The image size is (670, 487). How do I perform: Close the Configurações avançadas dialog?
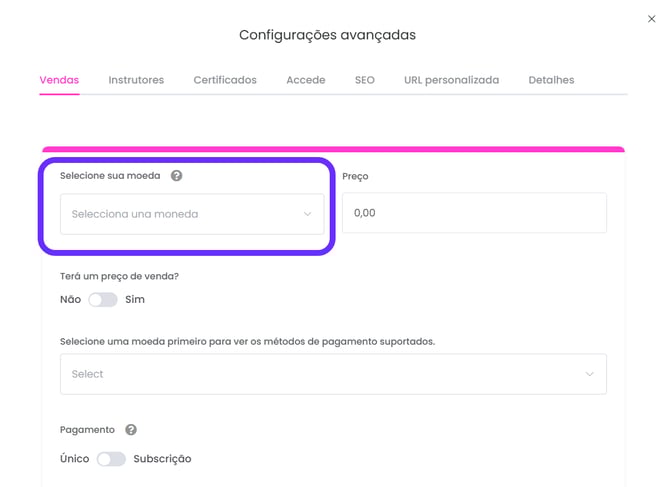tap(651, 19)
